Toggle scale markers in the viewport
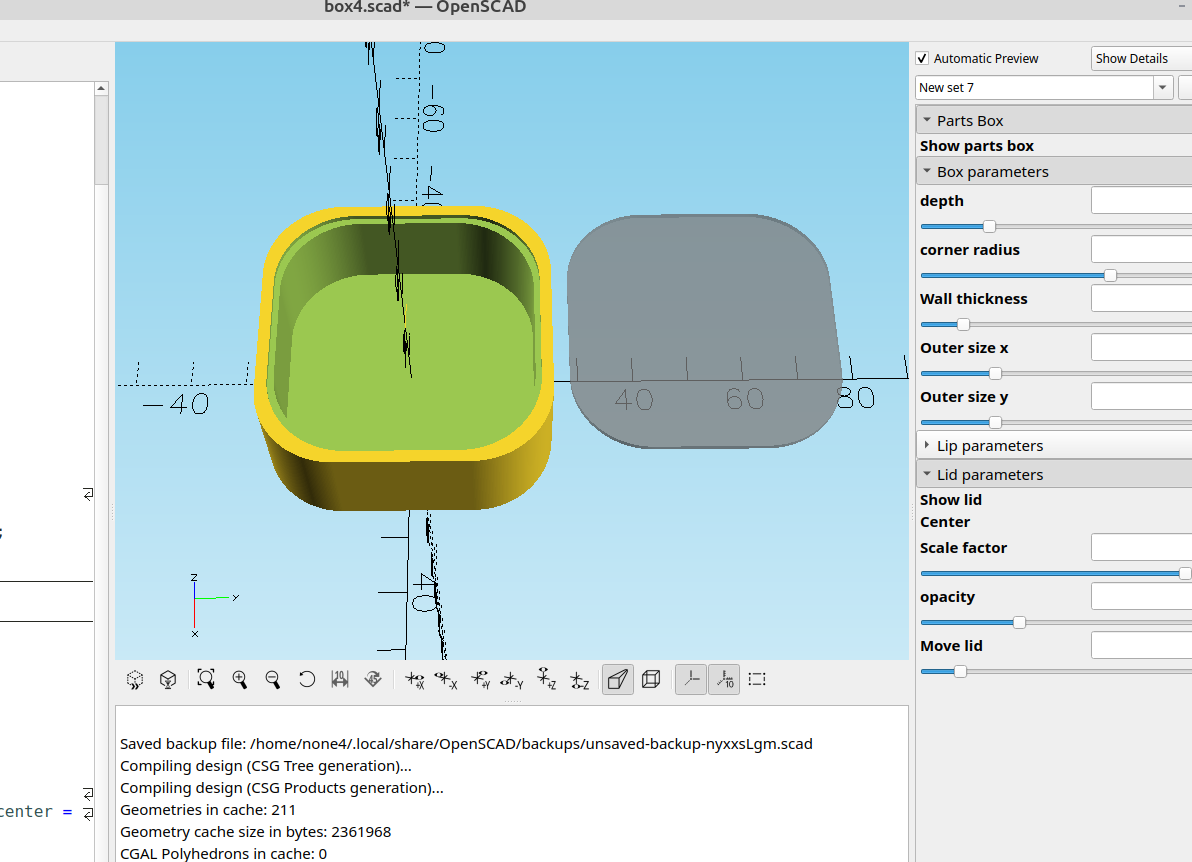The width and height of the screenshot is (1192, 862). pyautogui.click(x=724, y=679)
